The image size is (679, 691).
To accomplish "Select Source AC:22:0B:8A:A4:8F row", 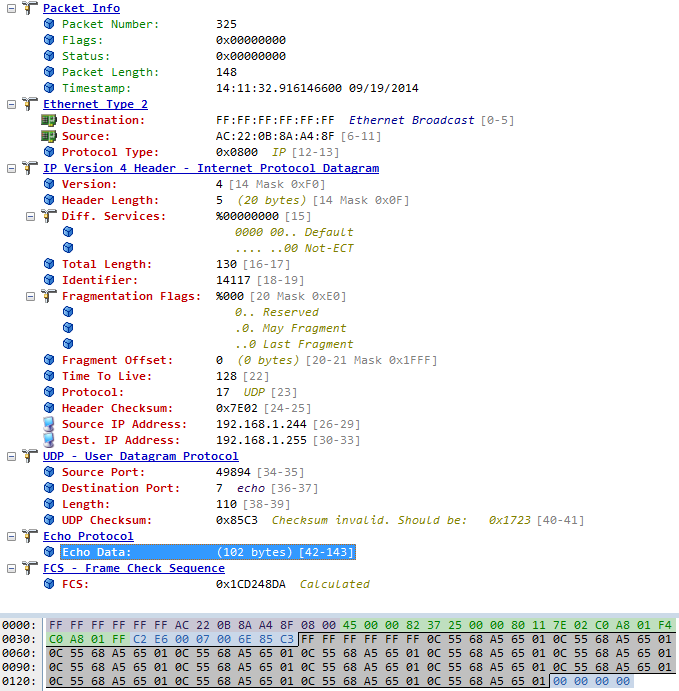I will tap(221, 136).
